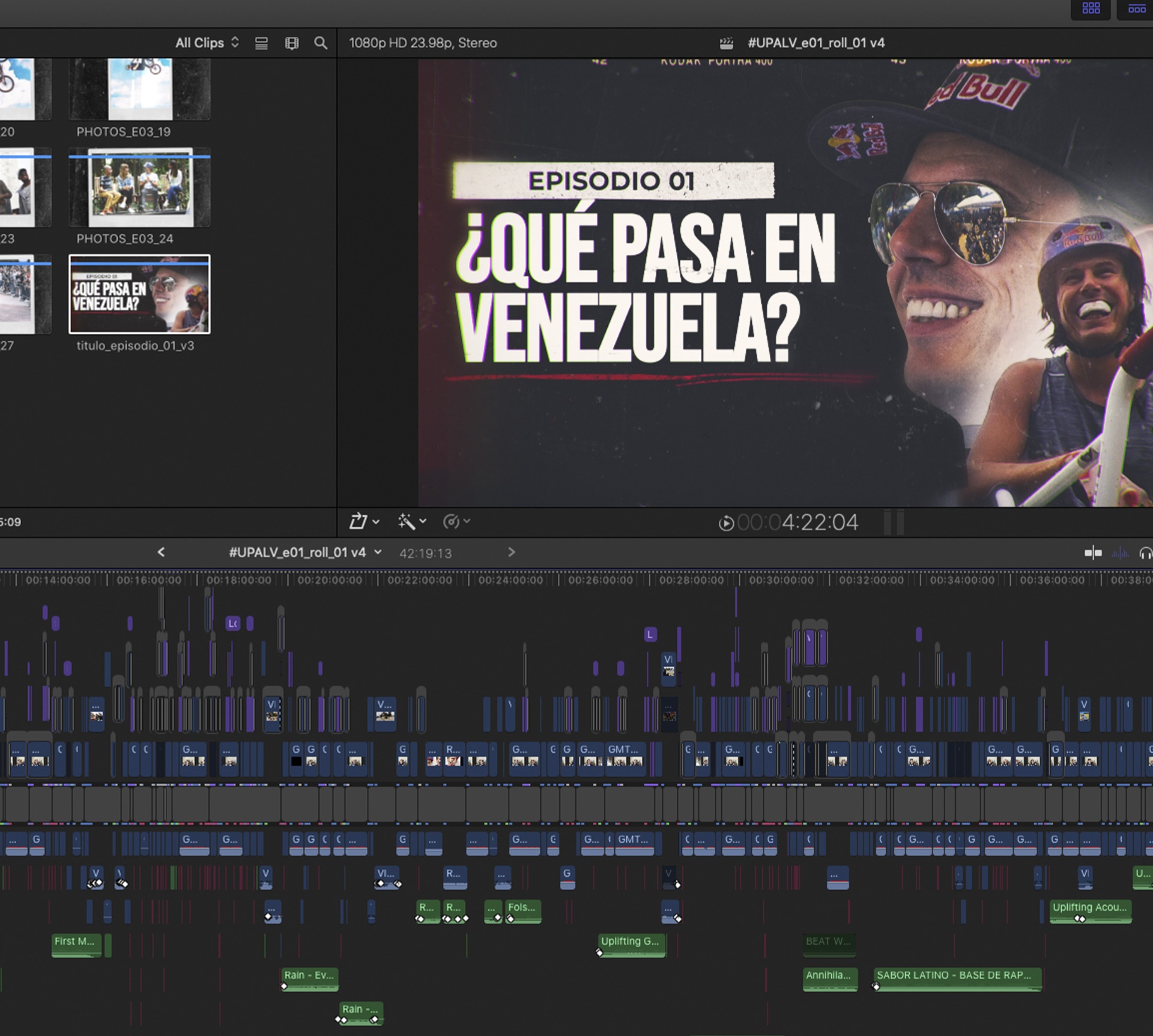
Task: Select the Annihila... audio clip
Action: click(x=831, y=980)
